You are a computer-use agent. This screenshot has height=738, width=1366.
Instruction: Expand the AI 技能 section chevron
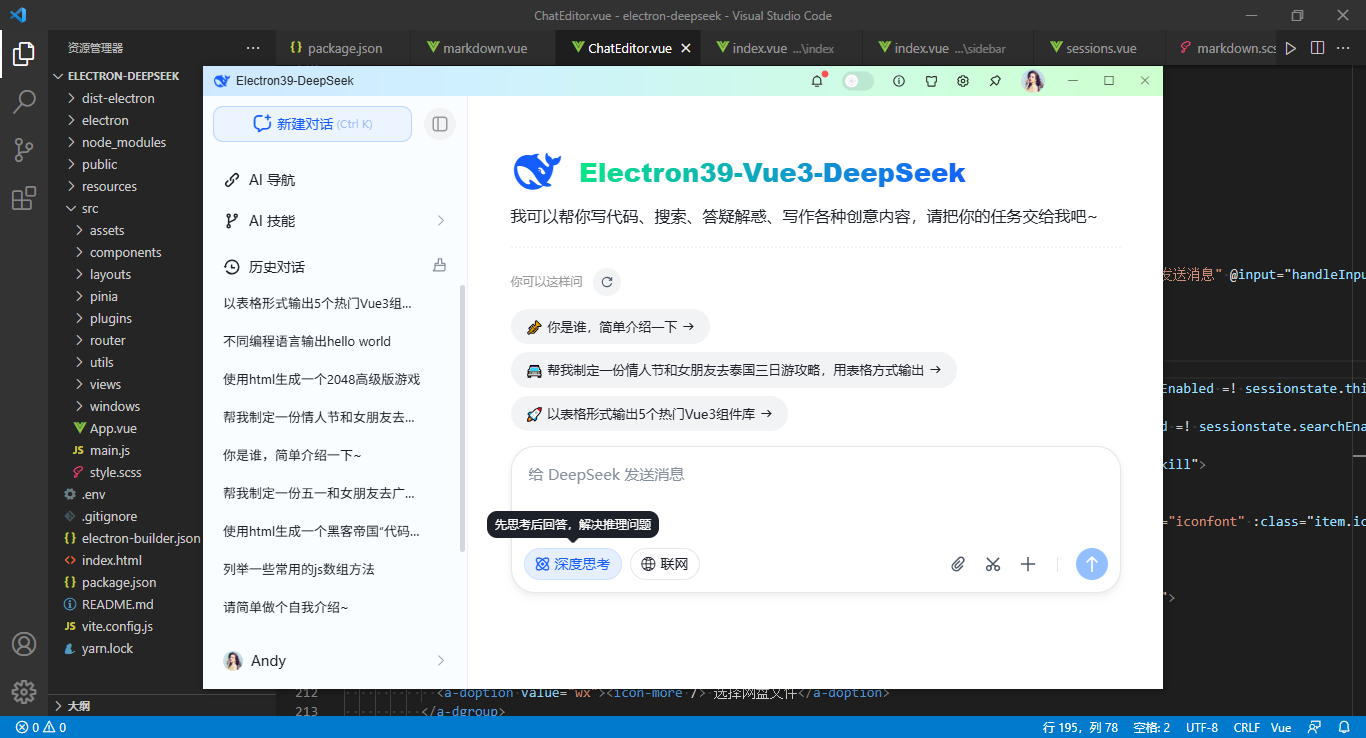(x=441, y=220)
